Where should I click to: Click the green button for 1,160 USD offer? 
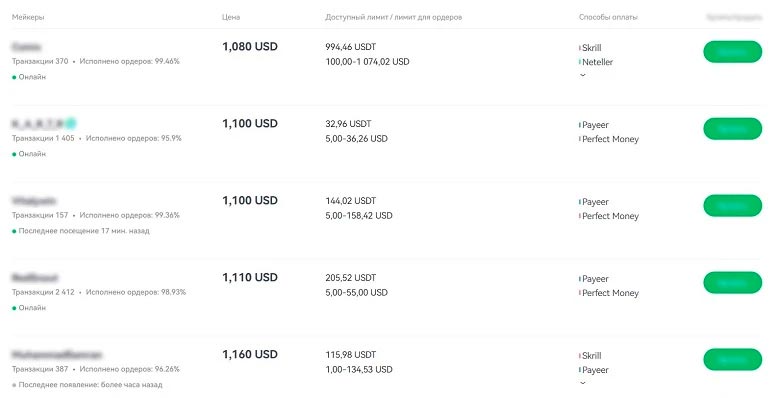(x=732, y=359)
